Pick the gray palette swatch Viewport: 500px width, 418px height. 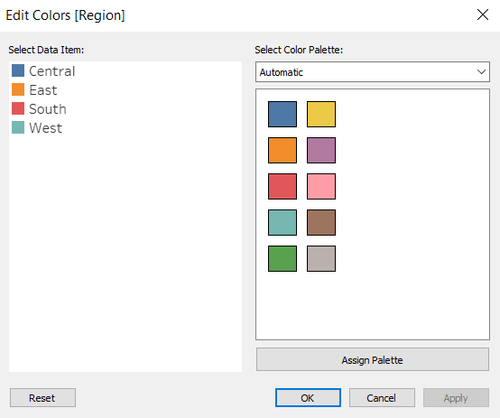(x=321, y=259)
